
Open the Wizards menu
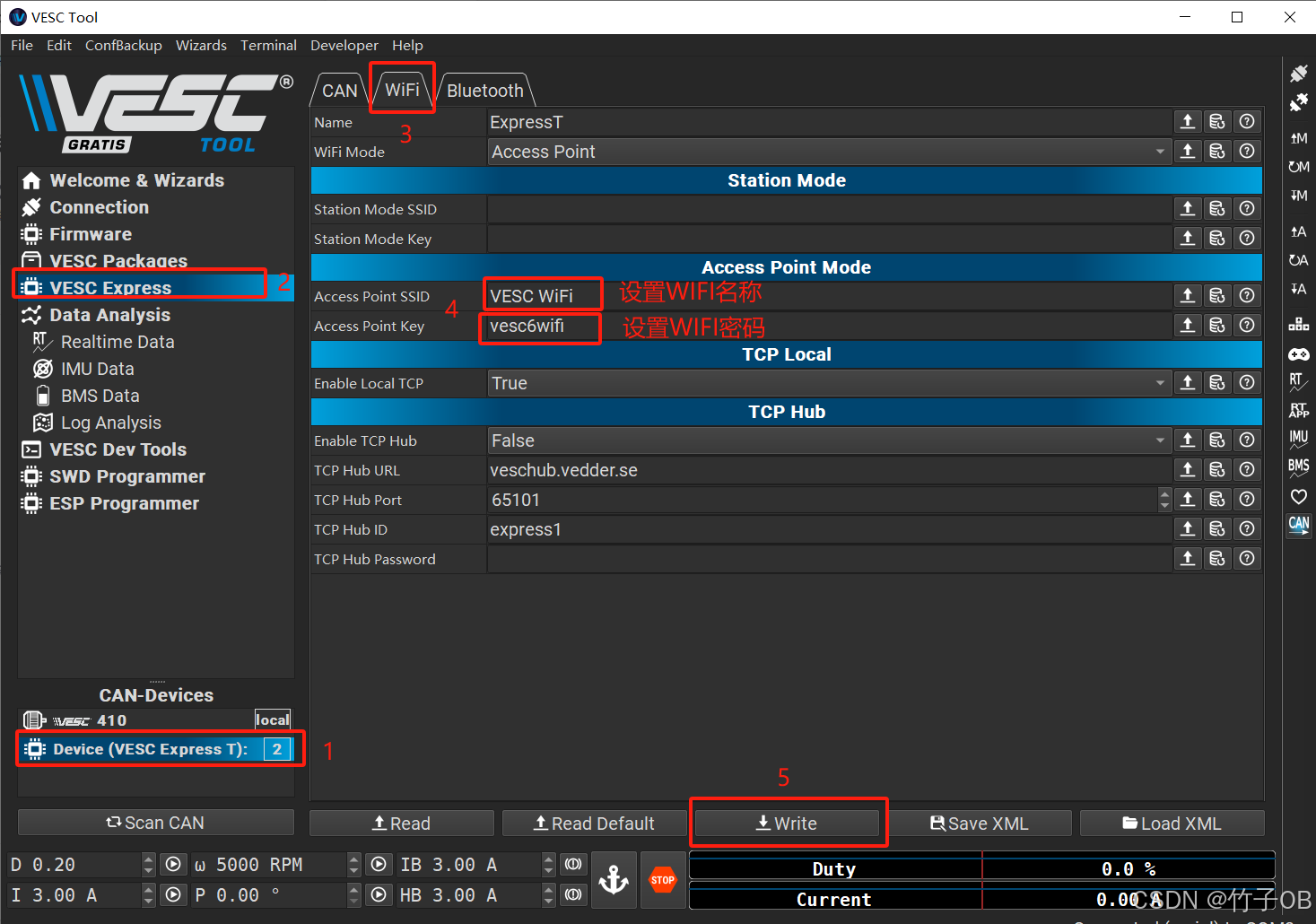(201, 45)
